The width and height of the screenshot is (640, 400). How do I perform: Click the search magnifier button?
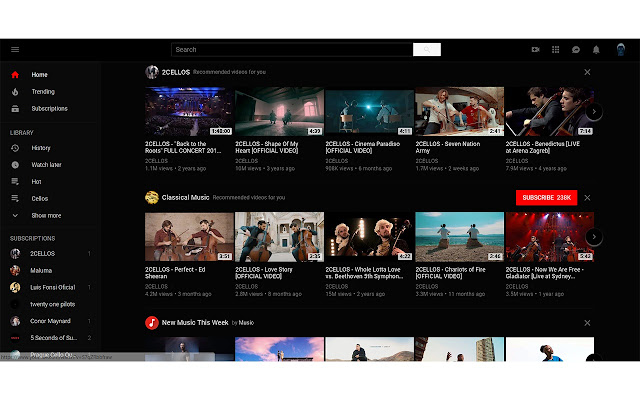click(427, 49)
